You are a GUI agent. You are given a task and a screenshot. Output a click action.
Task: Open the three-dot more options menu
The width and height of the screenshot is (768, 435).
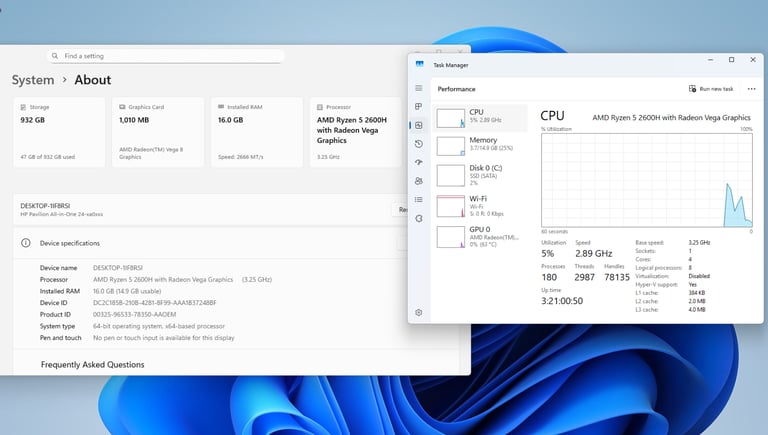pos(751,89)
